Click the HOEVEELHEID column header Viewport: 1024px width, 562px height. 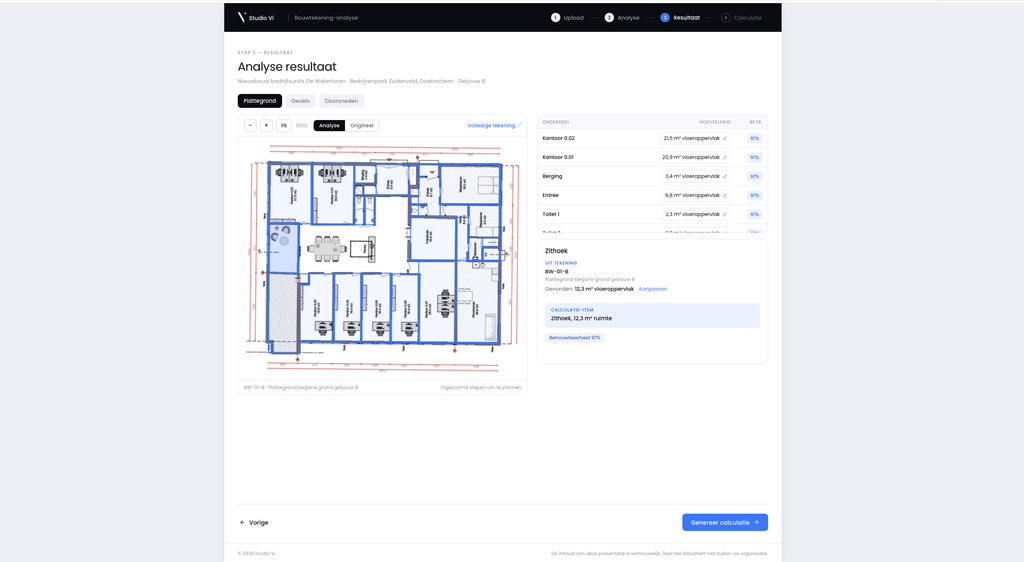pyautogui.click(x=715, y=122)
